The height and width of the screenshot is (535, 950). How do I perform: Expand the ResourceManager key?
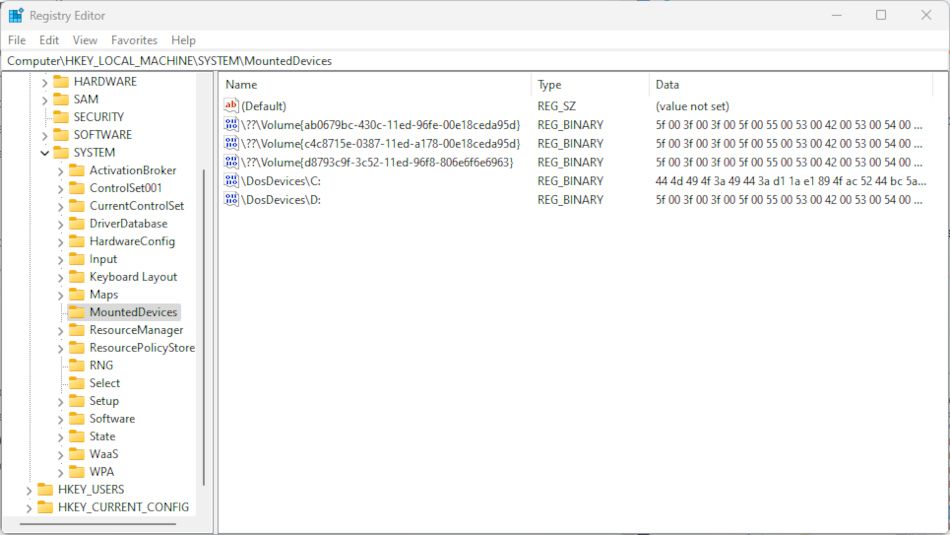click(60, 331)
